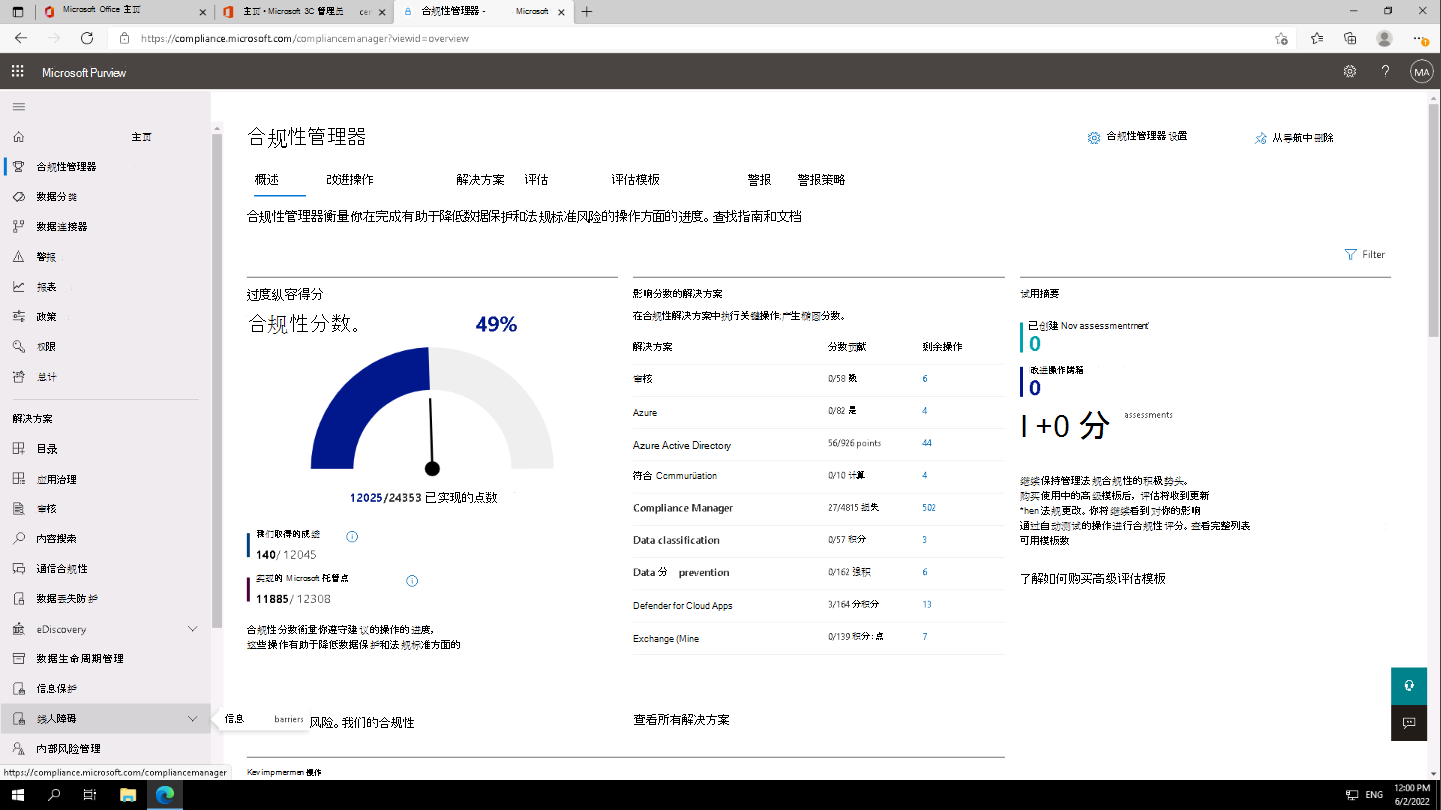Click the 内容搜索 search icon in sidebar
The width and height of the screenshot is (1441, 810).
(x=18, y=538)
